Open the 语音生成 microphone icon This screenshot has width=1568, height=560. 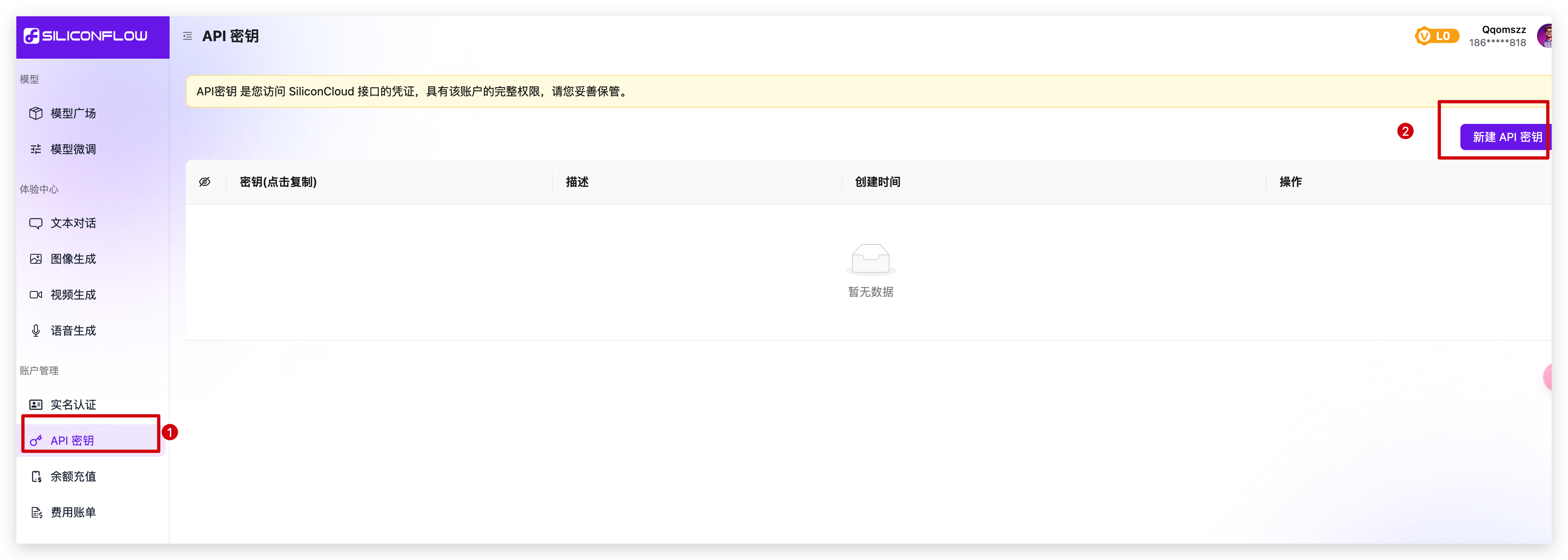[x=36, y=331]
